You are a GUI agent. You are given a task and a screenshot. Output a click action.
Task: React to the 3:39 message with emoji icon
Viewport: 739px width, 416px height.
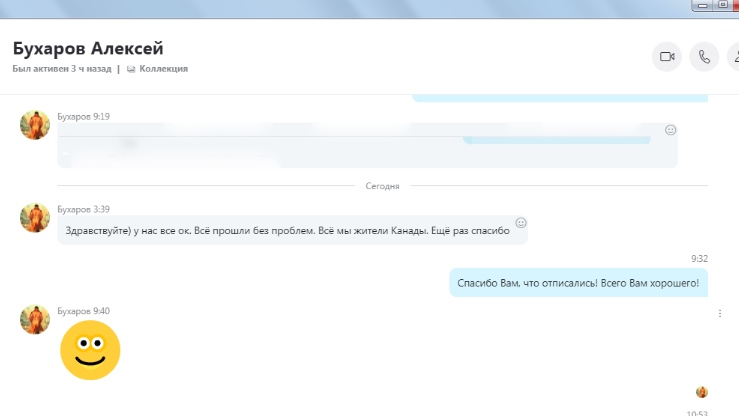[x=521, y=222]
